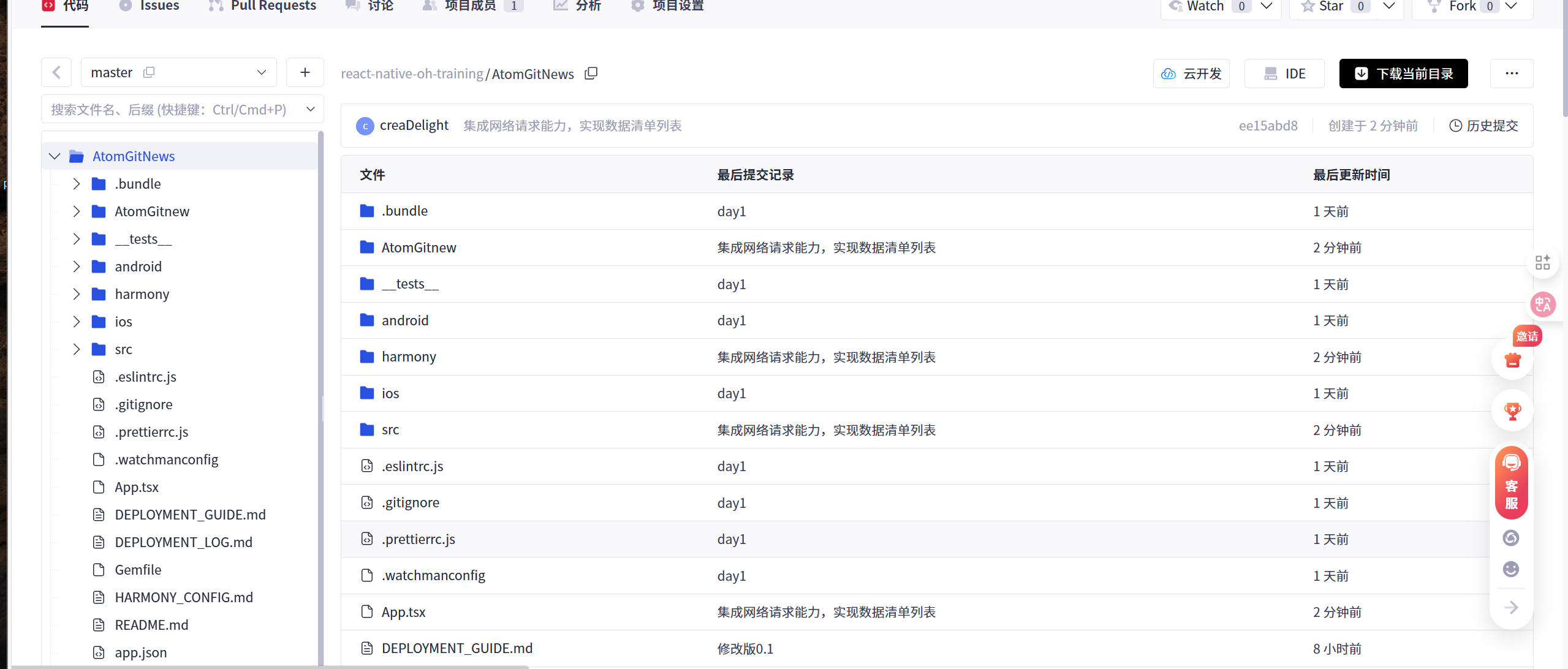This screenshot has height=669, width=1568.
Task: Open the Issues tab
Action: pos(159,6)
